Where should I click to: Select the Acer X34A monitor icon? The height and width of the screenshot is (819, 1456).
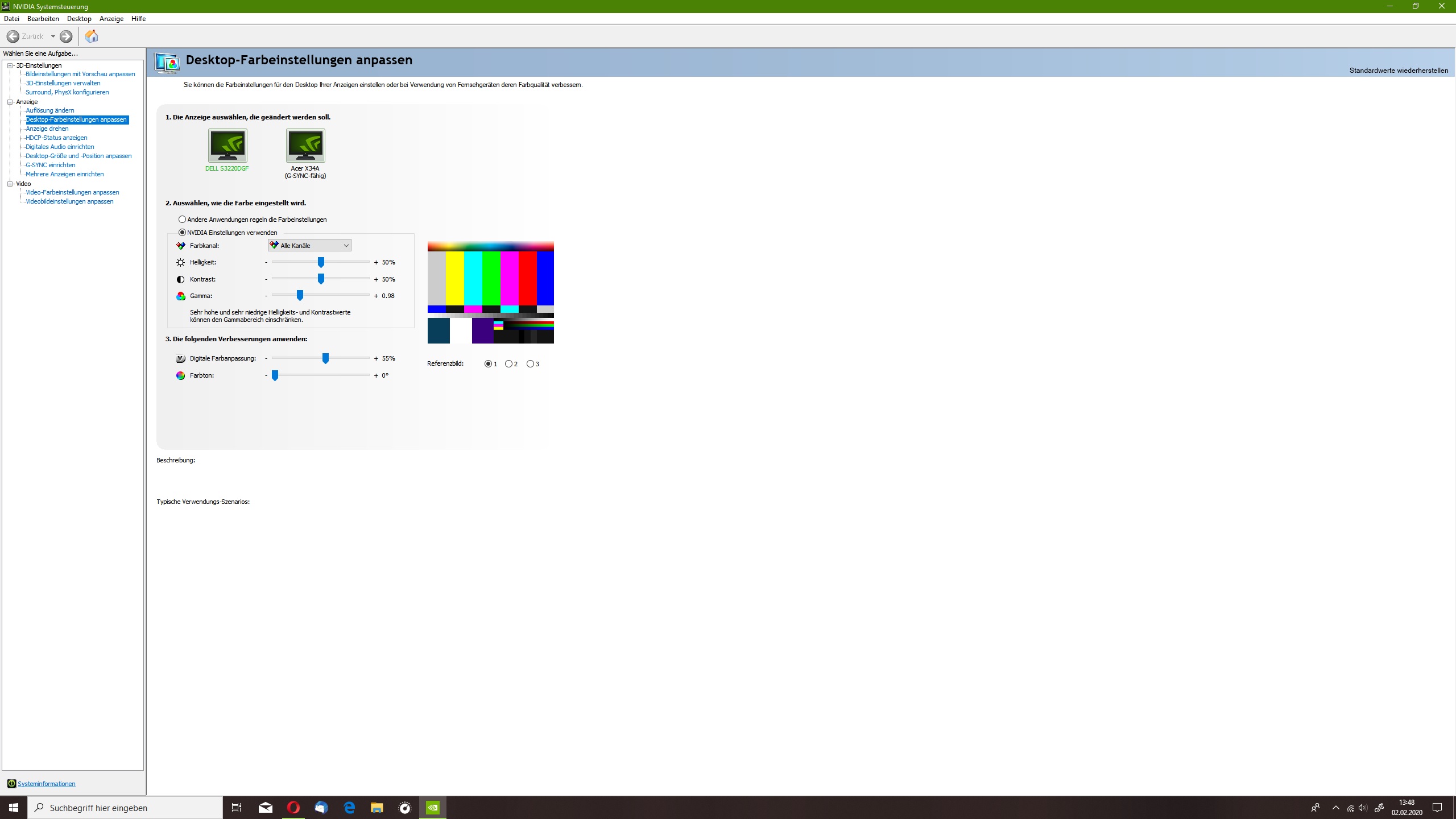[305, 146]
